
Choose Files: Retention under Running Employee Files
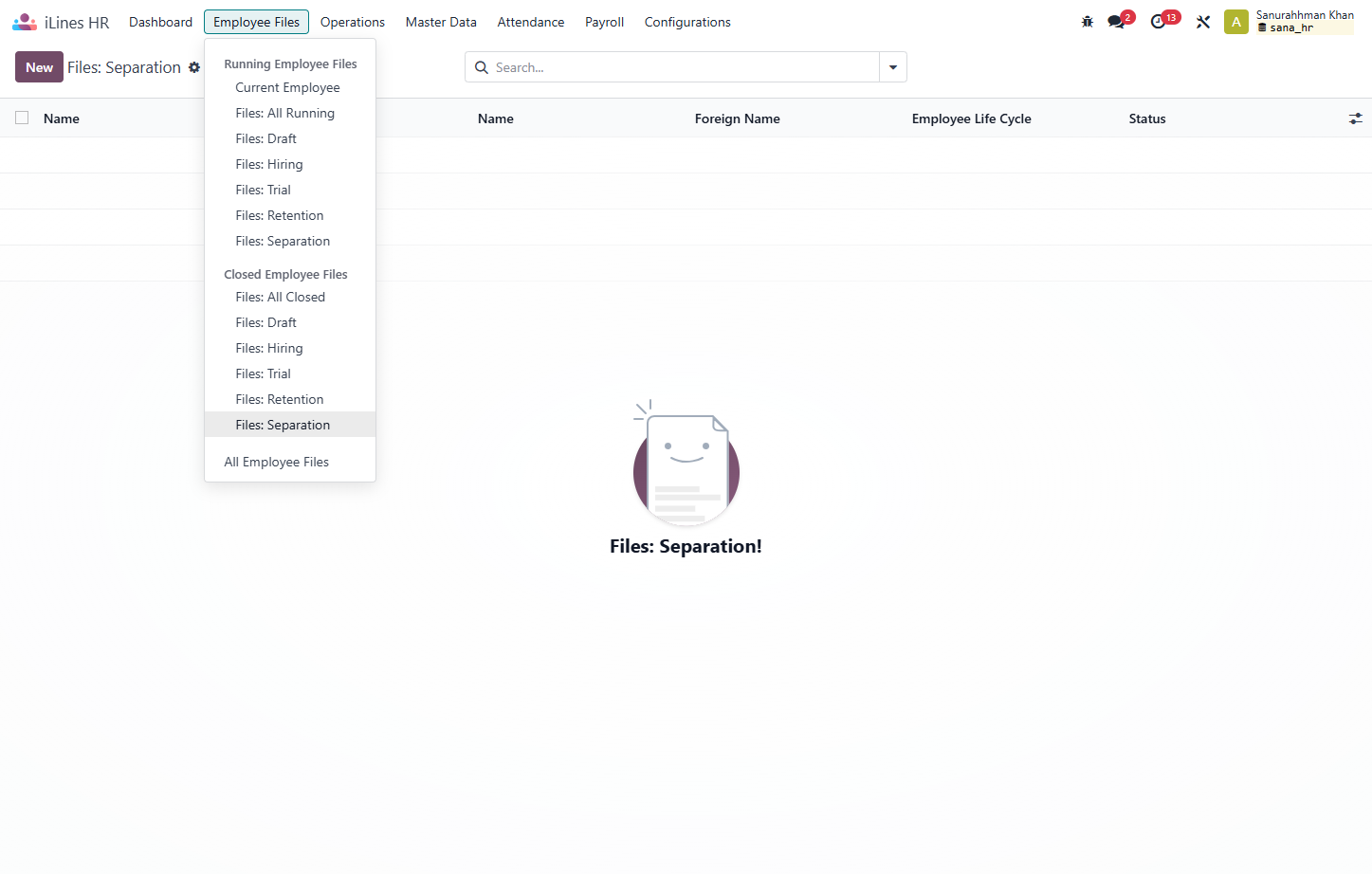click(x=290, y=215)
